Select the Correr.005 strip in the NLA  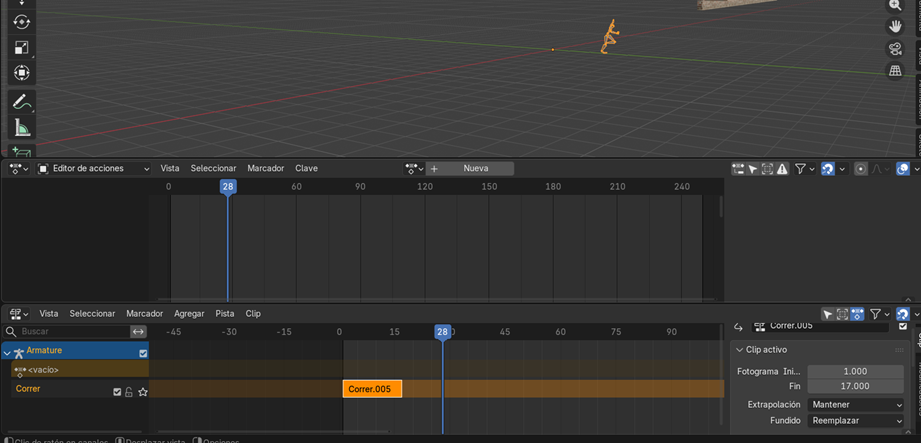pyautogui.click(x=372, y=389)
